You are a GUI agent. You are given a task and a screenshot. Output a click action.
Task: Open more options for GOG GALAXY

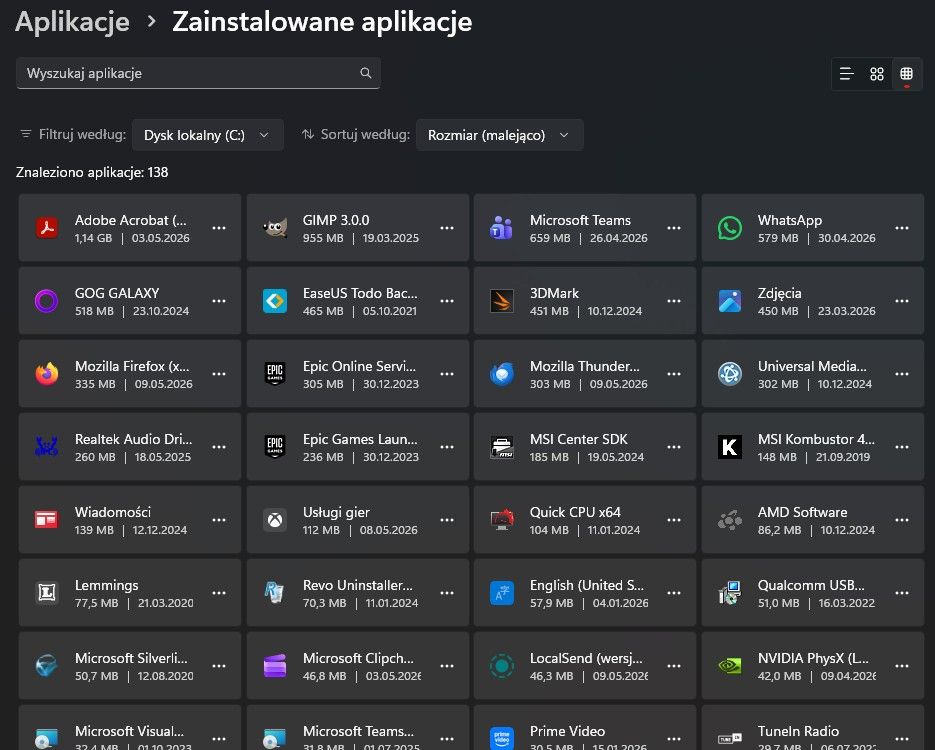[219, 300]
